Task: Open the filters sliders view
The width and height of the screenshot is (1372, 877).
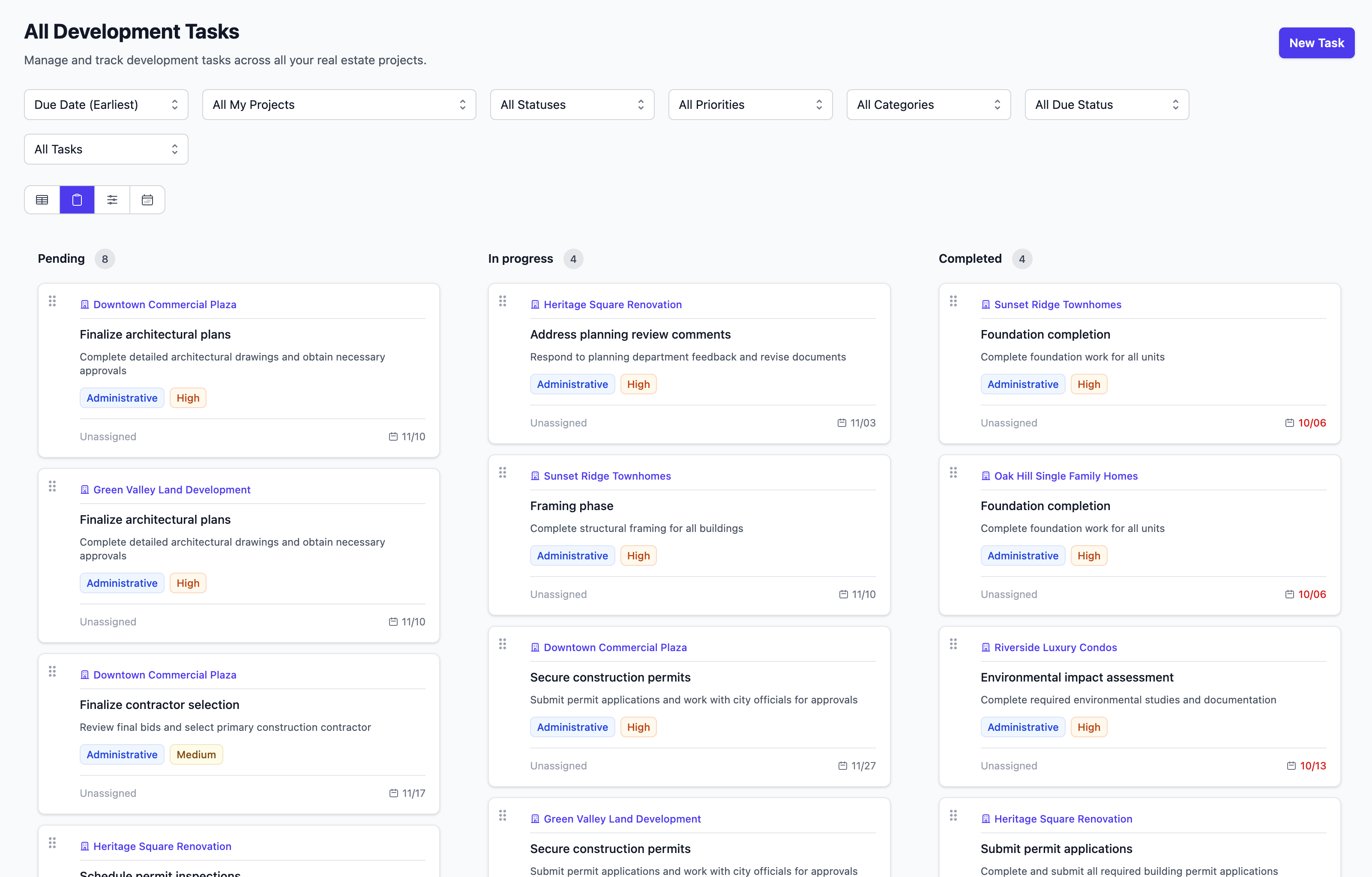Action: point(112,199)
